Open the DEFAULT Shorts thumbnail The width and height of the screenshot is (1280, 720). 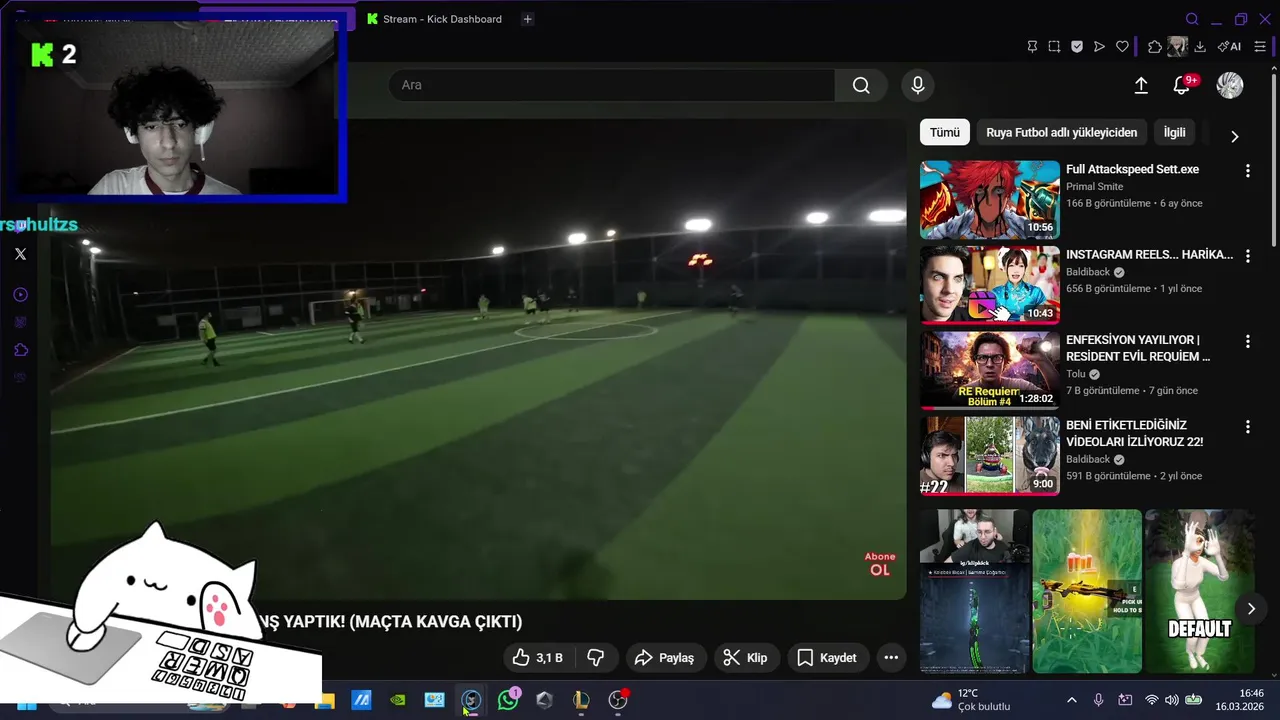[x=1199, y=591]
